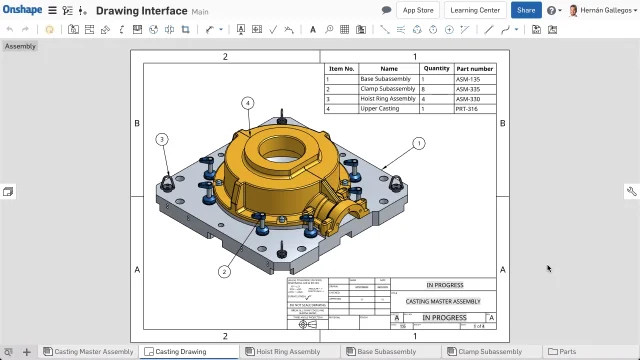This screenshot has width=640, height=360.
Task: Select the Geometric tolerance tool
Action: (x=257, y=29)
